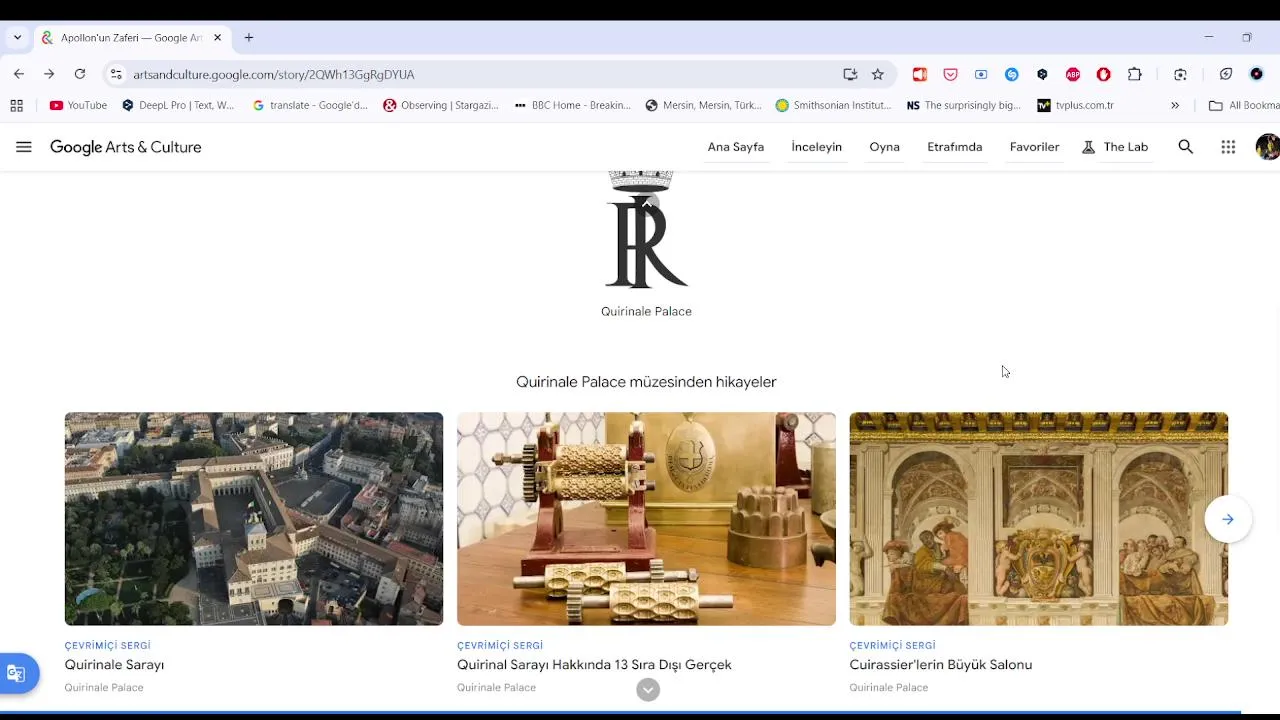Open the Quirinale Sarayı story title

pos(114,665)
